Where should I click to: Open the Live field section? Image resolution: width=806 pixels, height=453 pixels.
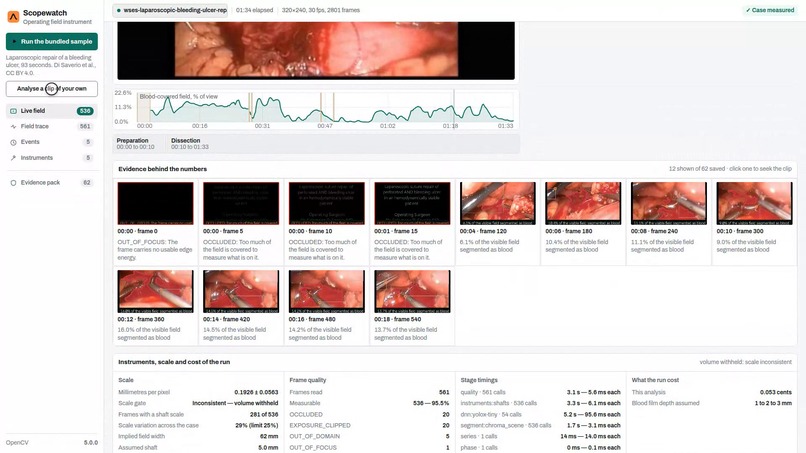pyautogui.click(x=52, y=111)
